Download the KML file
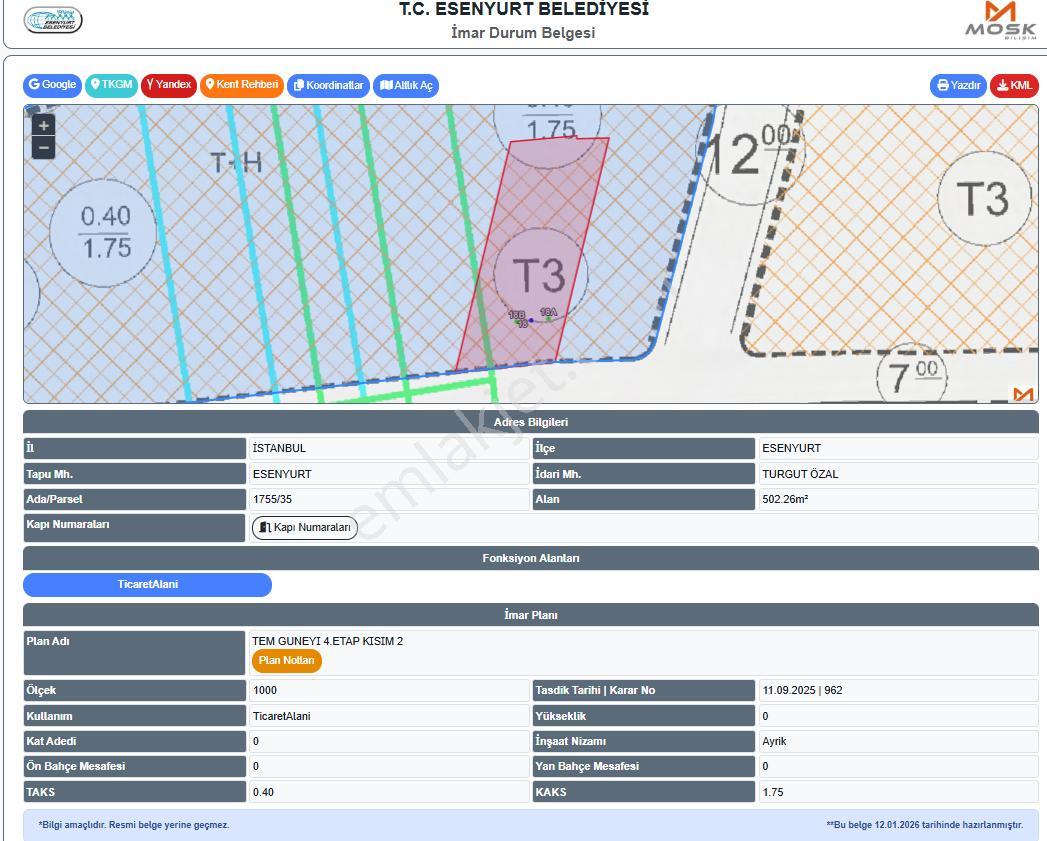Image resolution: width=1047 pixels, height=841 pixels. (x=1014, y=86)
